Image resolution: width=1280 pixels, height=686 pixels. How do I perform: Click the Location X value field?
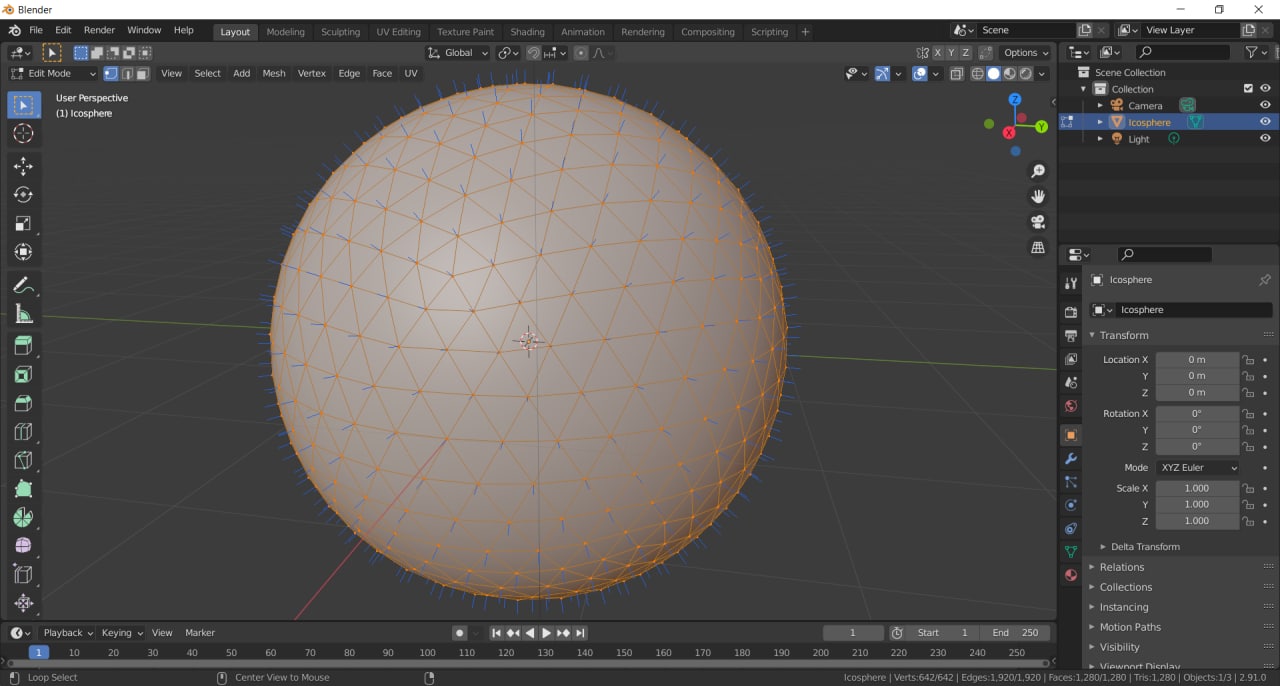coord(1196,360)
